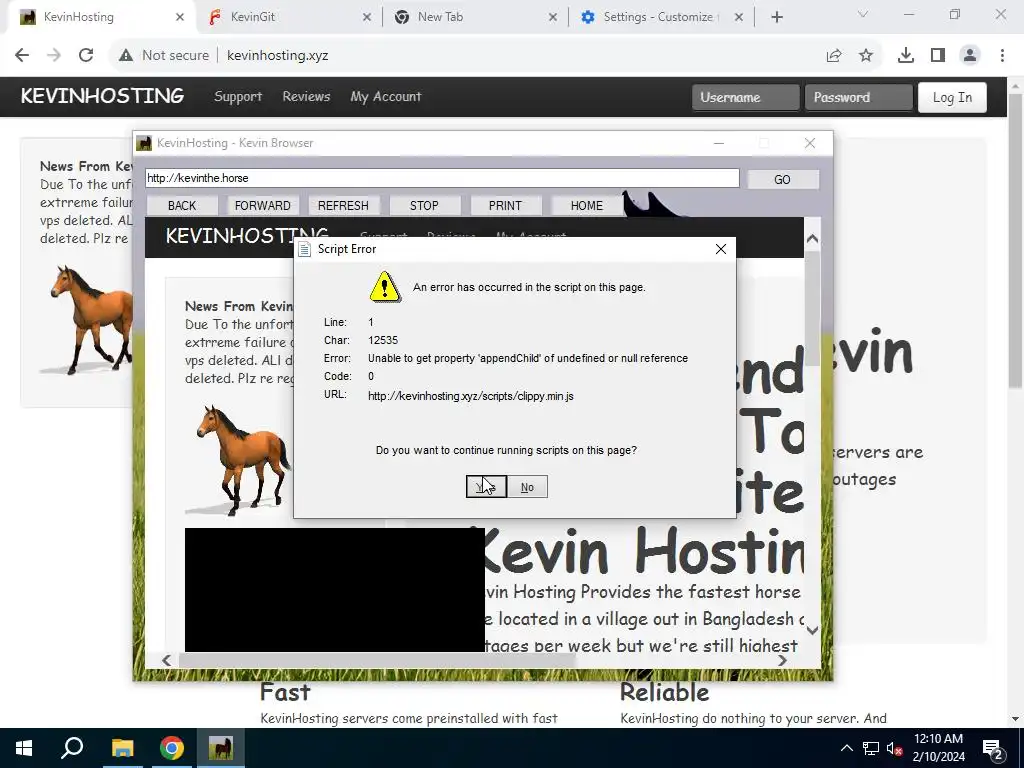The width and height of the screenshot is (1024, 768).
Task: Switch to the Settings - Customize tab
Action: (x=661, y=17)
